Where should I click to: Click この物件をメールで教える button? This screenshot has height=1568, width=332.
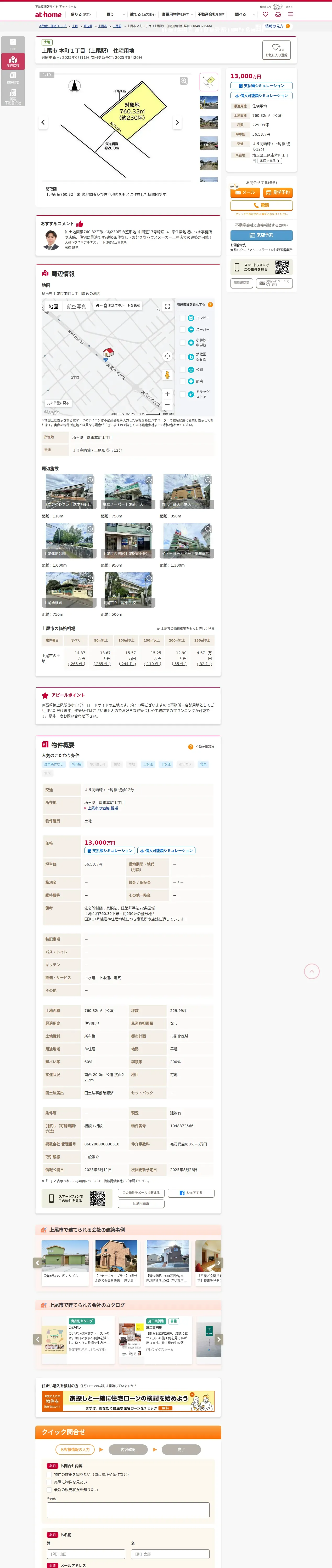[x=141, y=1193]
